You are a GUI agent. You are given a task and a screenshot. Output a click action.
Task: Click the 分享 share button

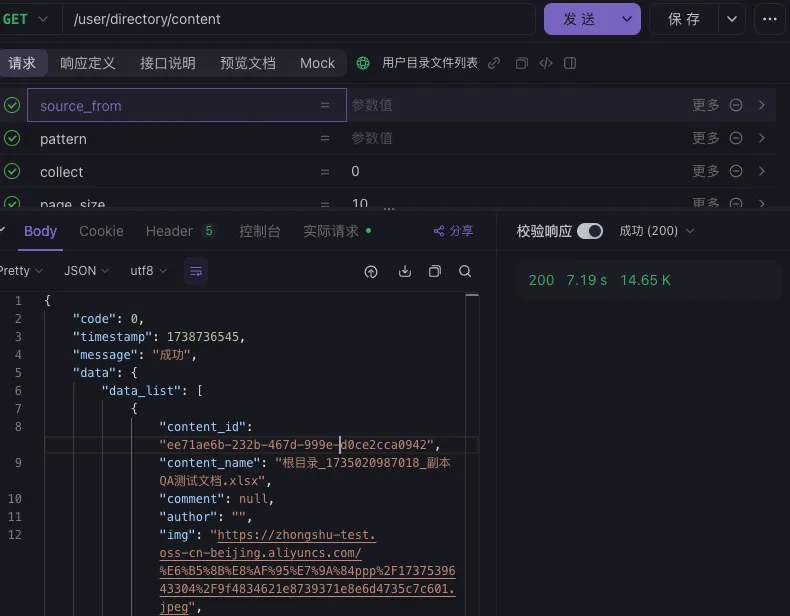tap(453, 231)
